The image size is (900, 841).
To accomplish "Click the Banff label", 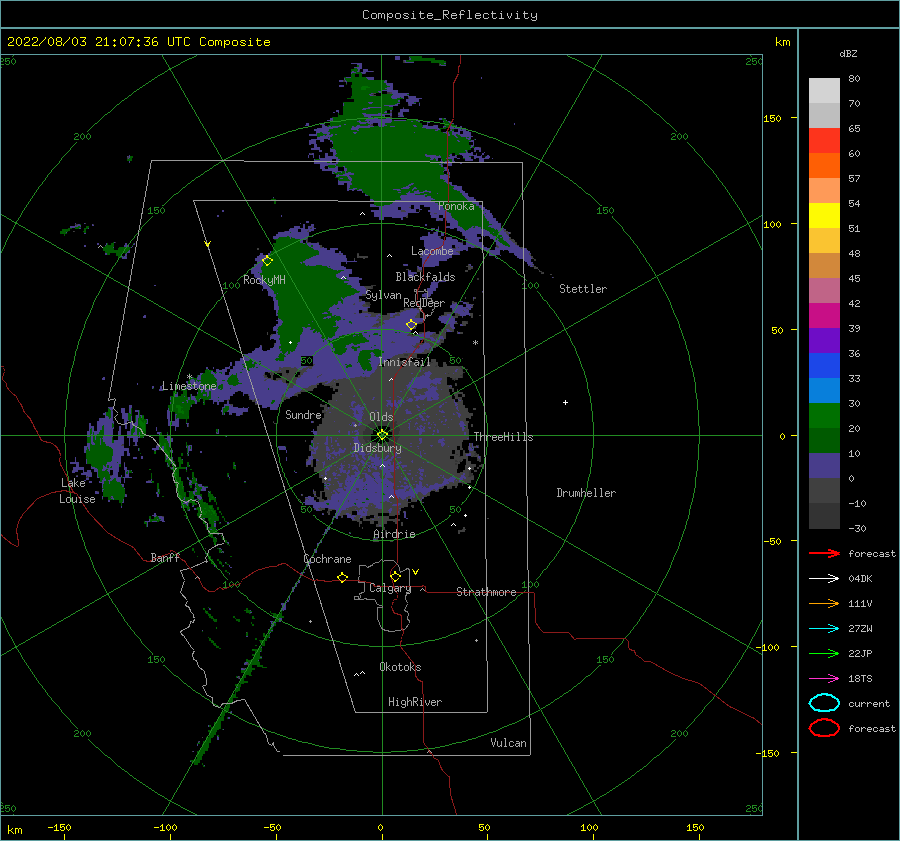I will click(165, 558).
